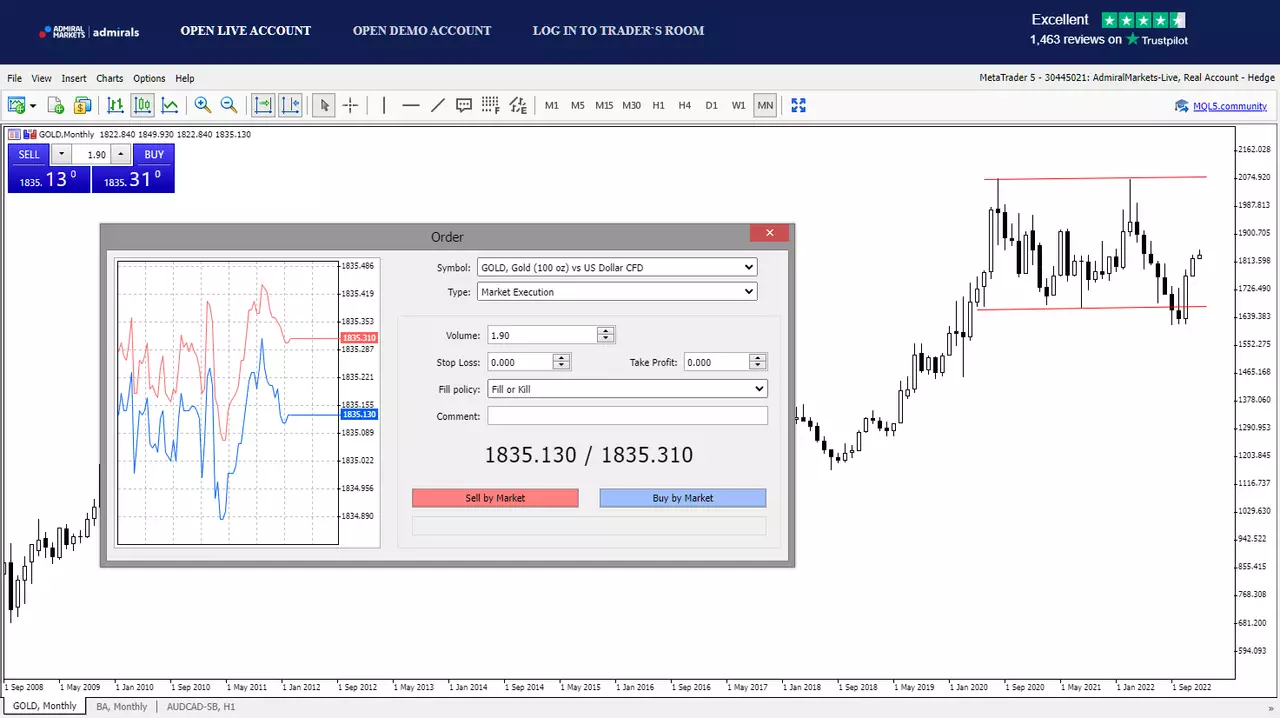
Task: Adjust Stop Loss spinner
Action: click(x=561, y=362)
